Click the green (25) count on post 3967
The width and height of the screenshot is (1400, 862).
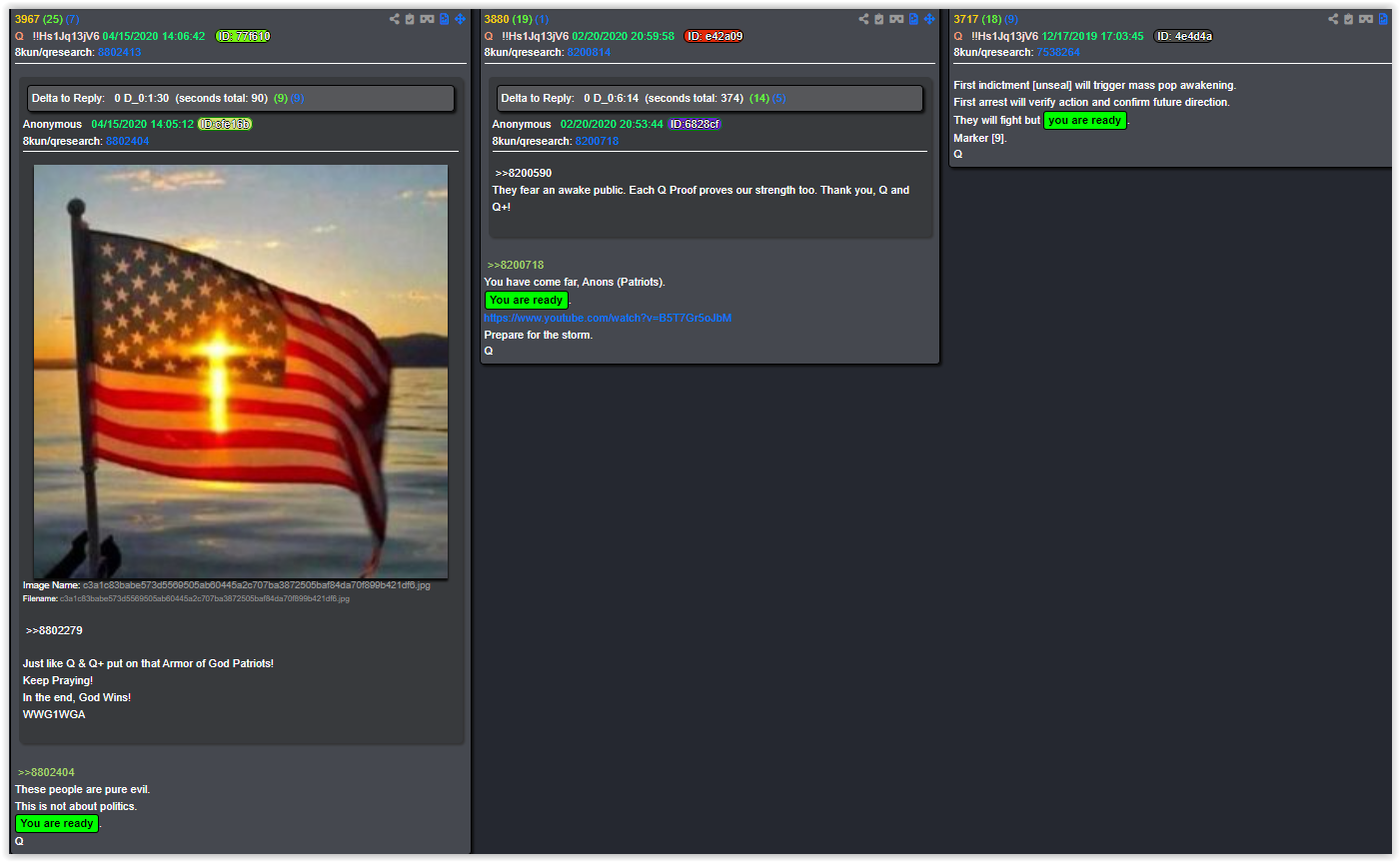click(x=53, y=19)
